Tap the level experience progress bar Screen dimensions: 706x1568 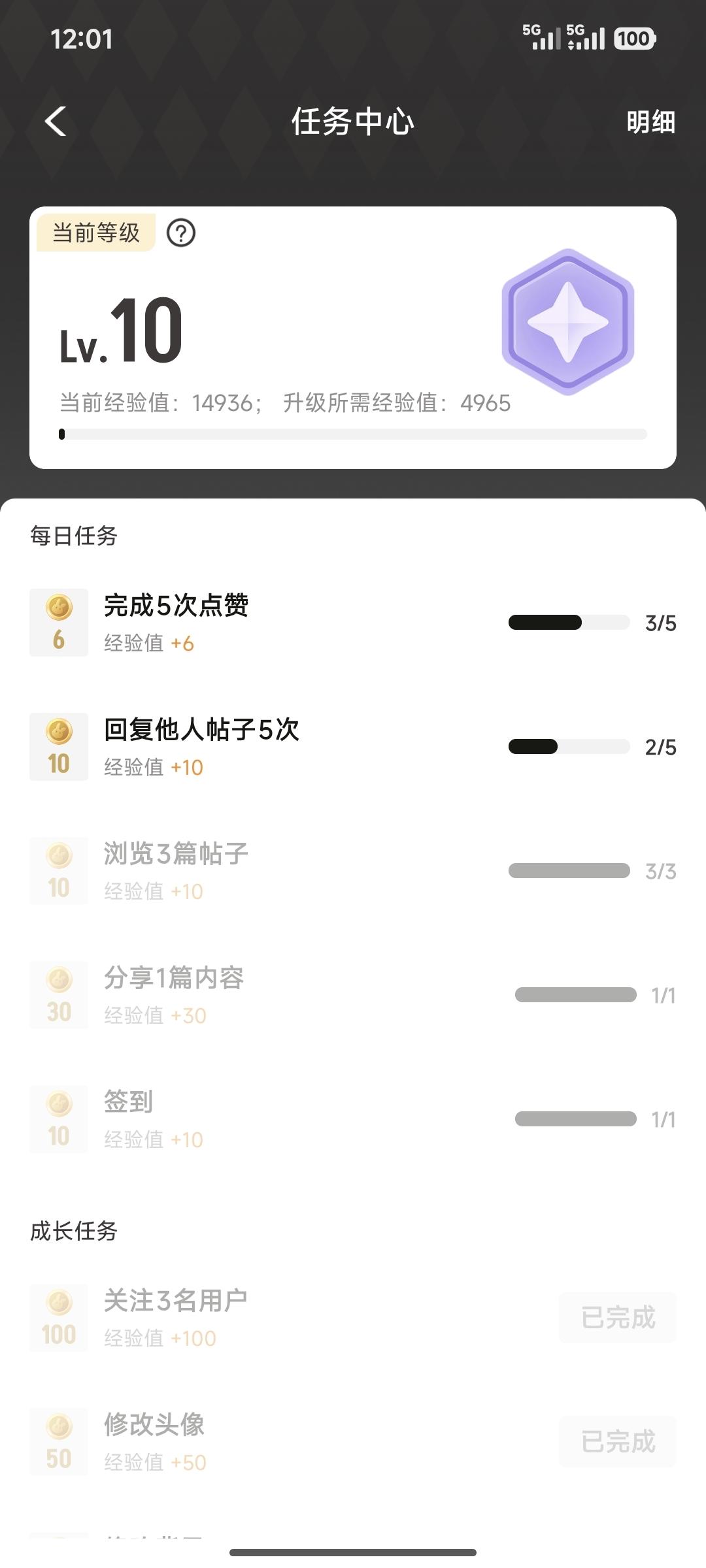353,434
